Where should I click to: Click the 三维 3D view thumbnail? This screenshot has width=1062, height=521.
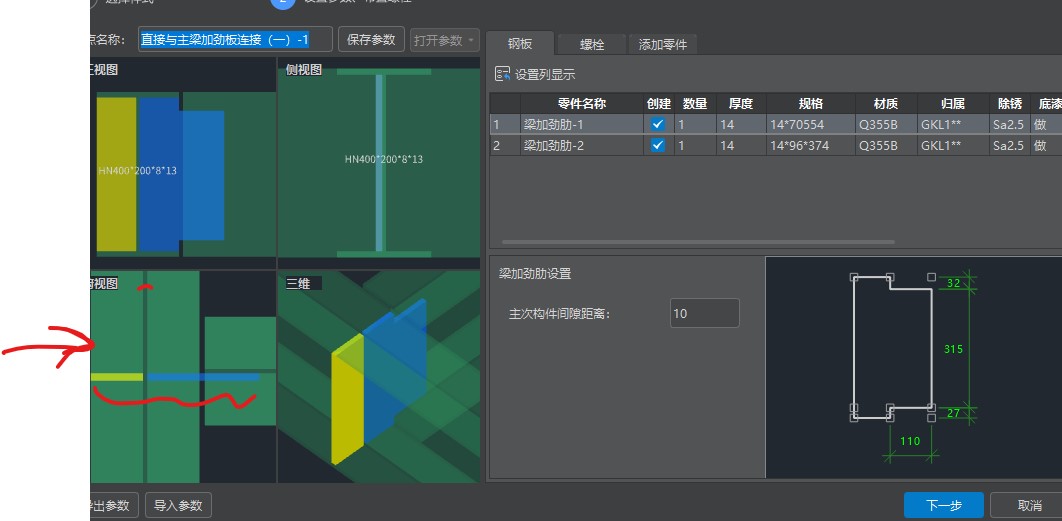pos(379,378)
